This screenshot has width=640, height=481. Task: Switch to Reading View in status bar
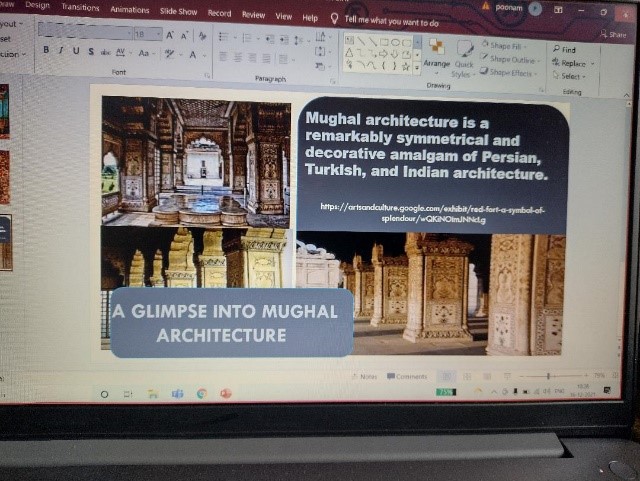(x=487, y=376)
